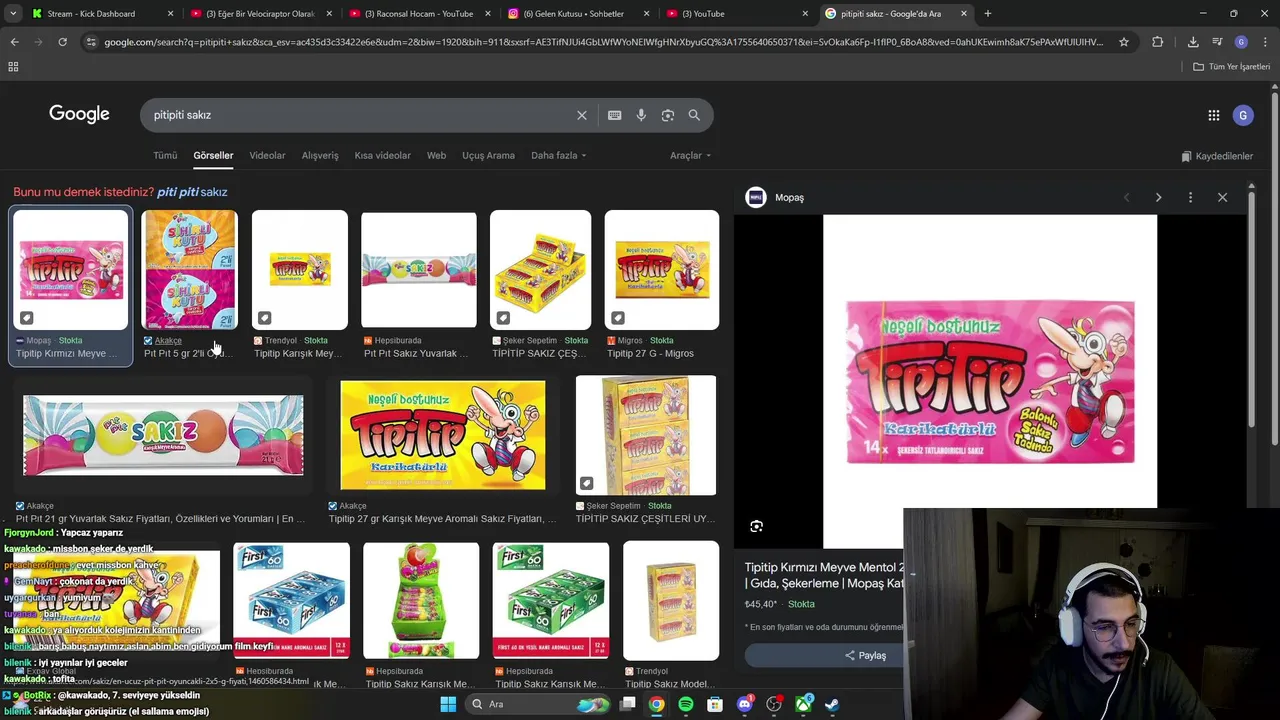Open preview panel more options menu
Image resolution: width=1280 pixels, height=720 pixels.
[1190, 197]
